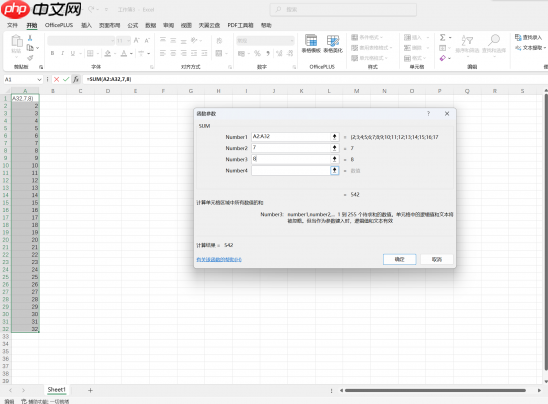Toggle Underline formatting in the ribbon
Screen dimensions: 548x404
pyautogui.click(x=73, y=53)
